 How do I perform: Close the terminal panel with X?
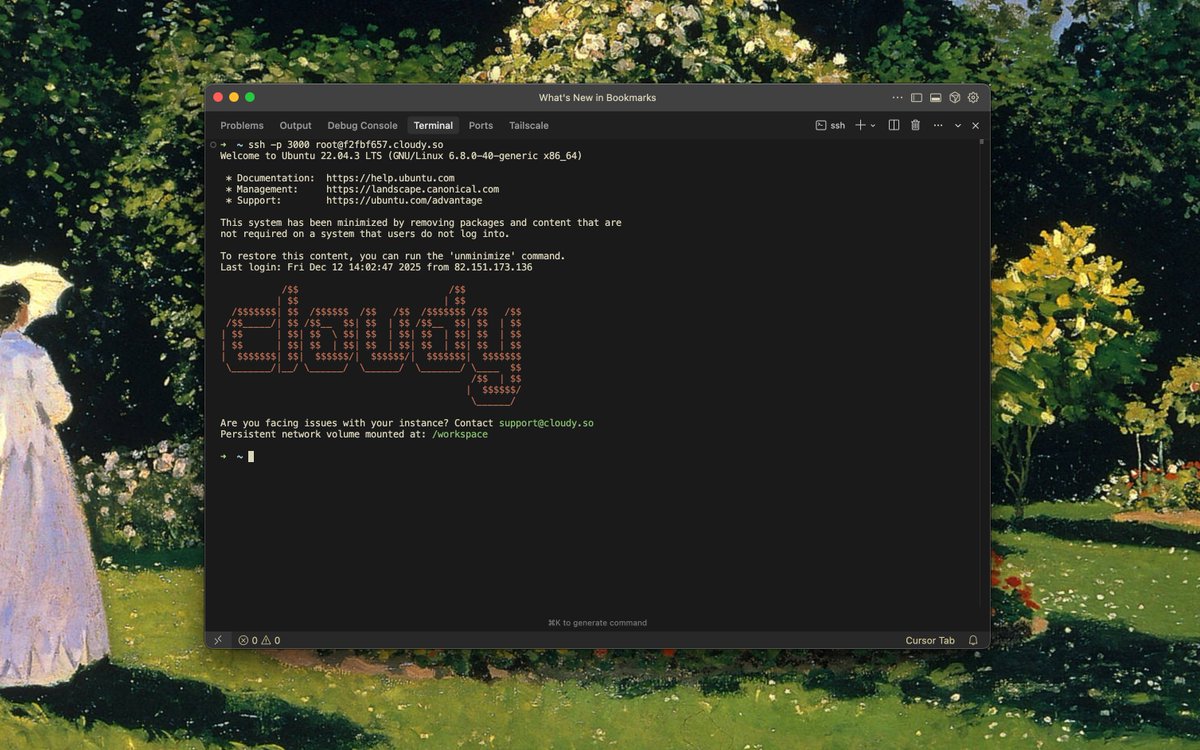(975, 125)
